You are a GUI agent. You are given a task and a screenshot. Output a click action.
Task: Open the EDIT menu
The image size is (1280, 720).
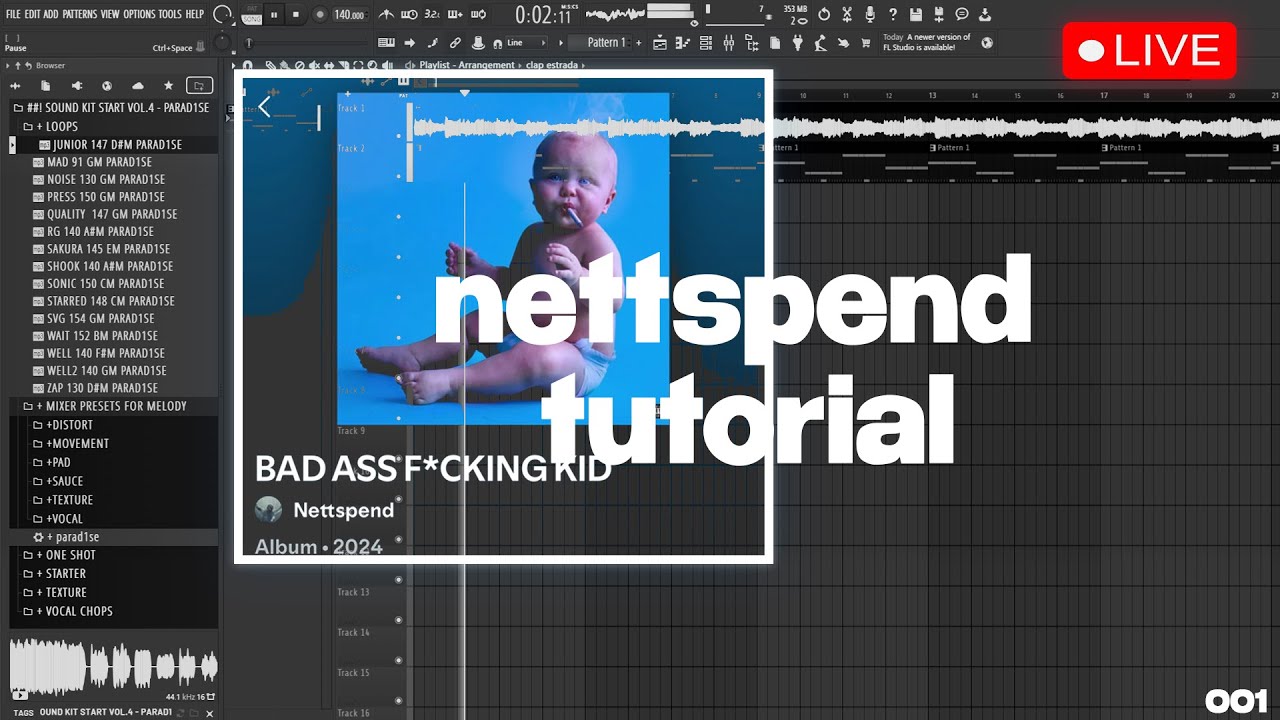click(33, 14)
